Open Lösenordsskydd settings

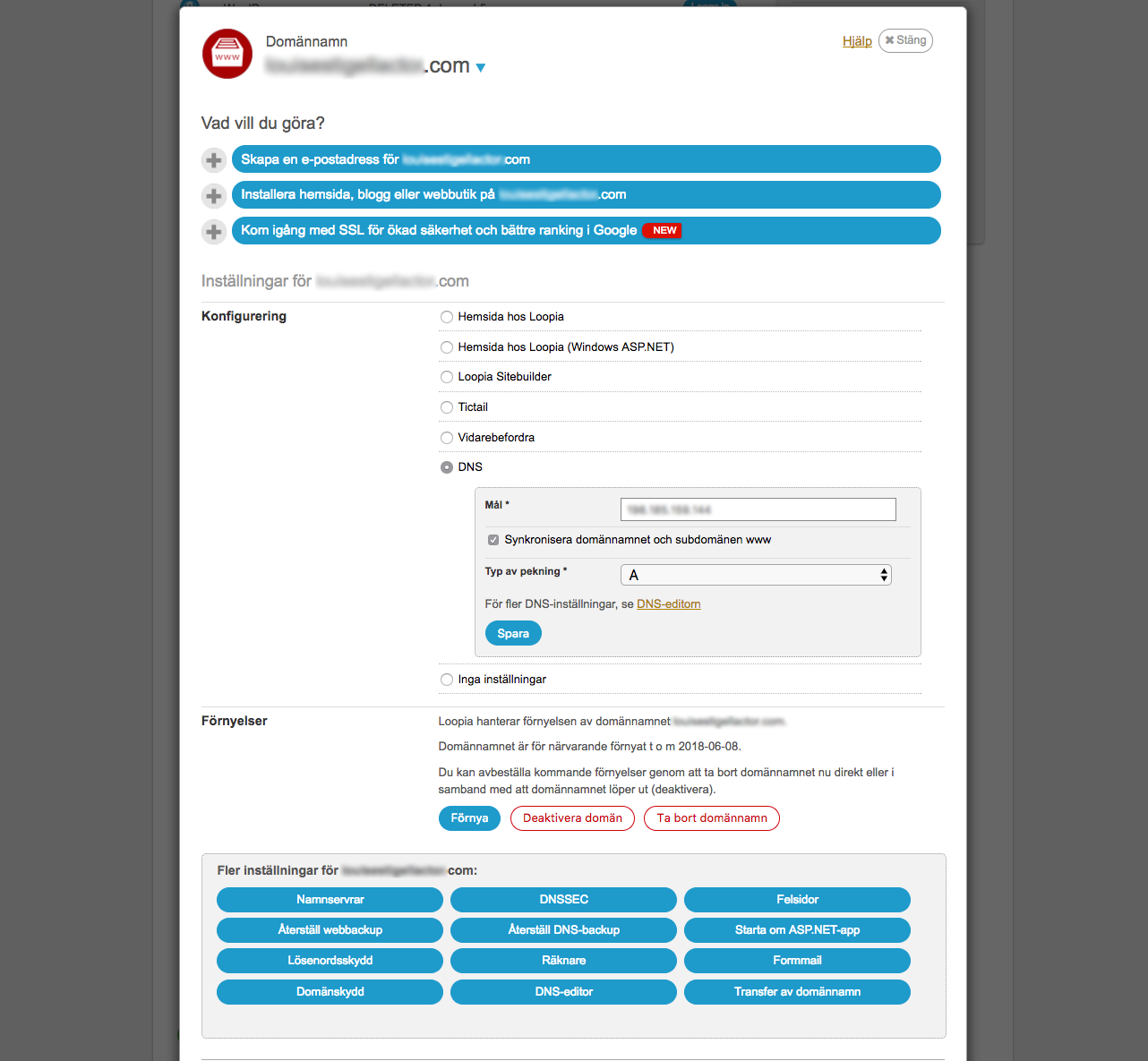click(330, 961)
